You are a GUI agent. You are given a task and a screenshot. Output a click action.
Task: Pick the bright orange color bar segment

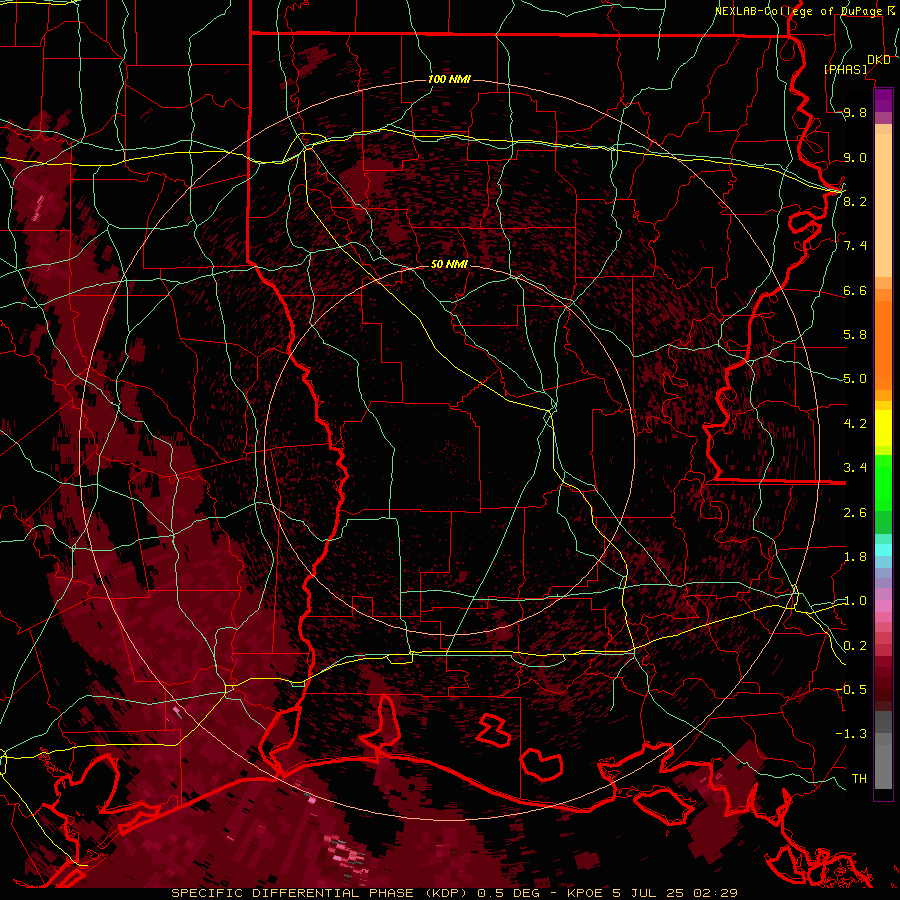coord(883,344)
